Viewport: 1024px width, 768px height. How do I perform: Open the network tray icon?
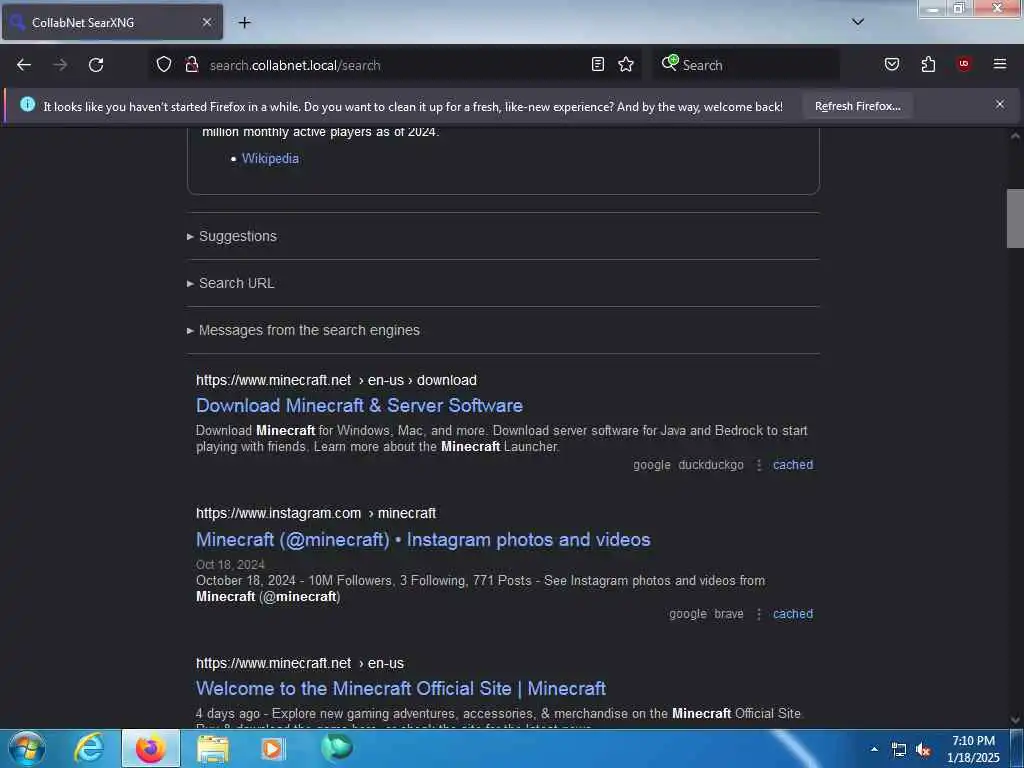pos(899,750)
